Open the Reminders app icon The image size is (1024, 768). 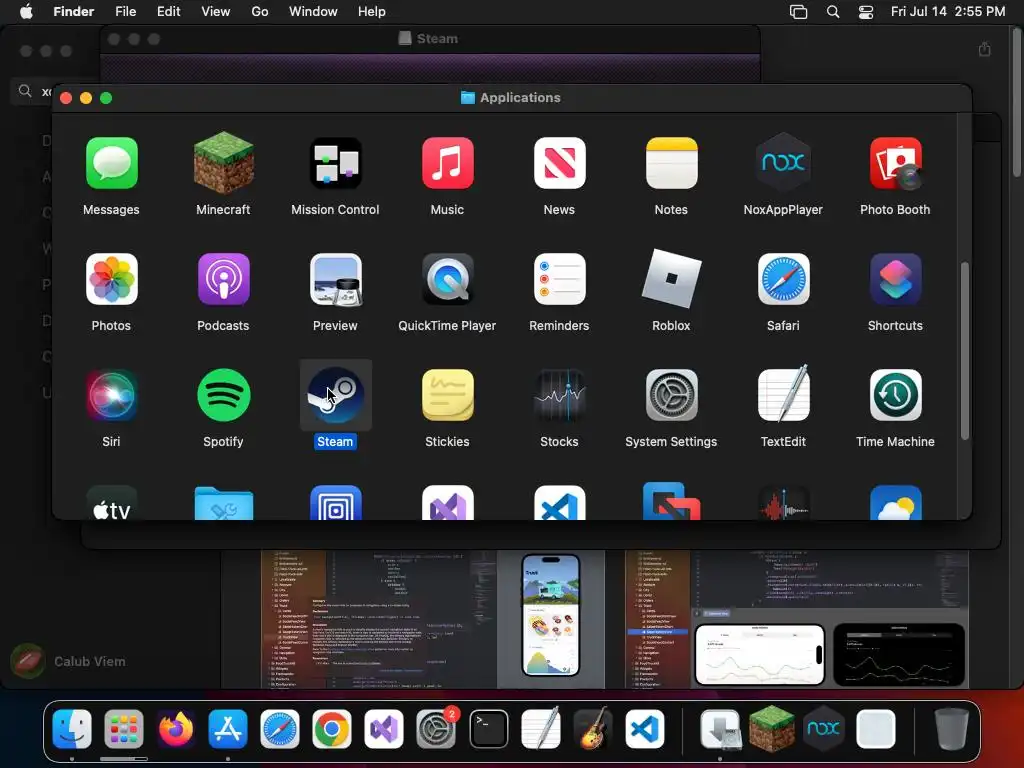(559, 280)
